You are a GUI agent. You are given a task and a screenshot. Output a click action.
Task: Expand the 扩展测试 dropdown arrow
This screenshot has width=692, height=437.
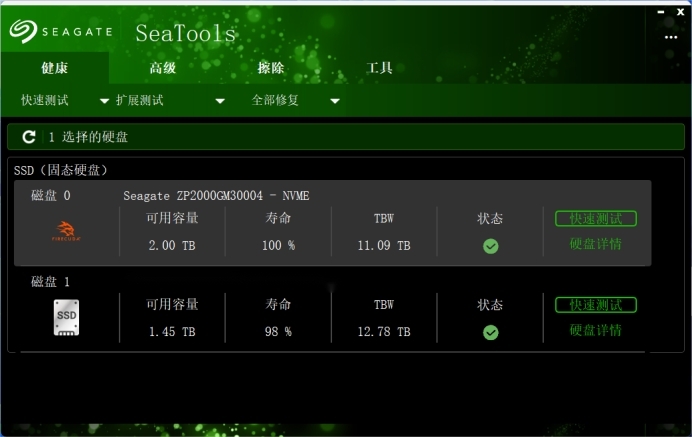tap(220, 101)
